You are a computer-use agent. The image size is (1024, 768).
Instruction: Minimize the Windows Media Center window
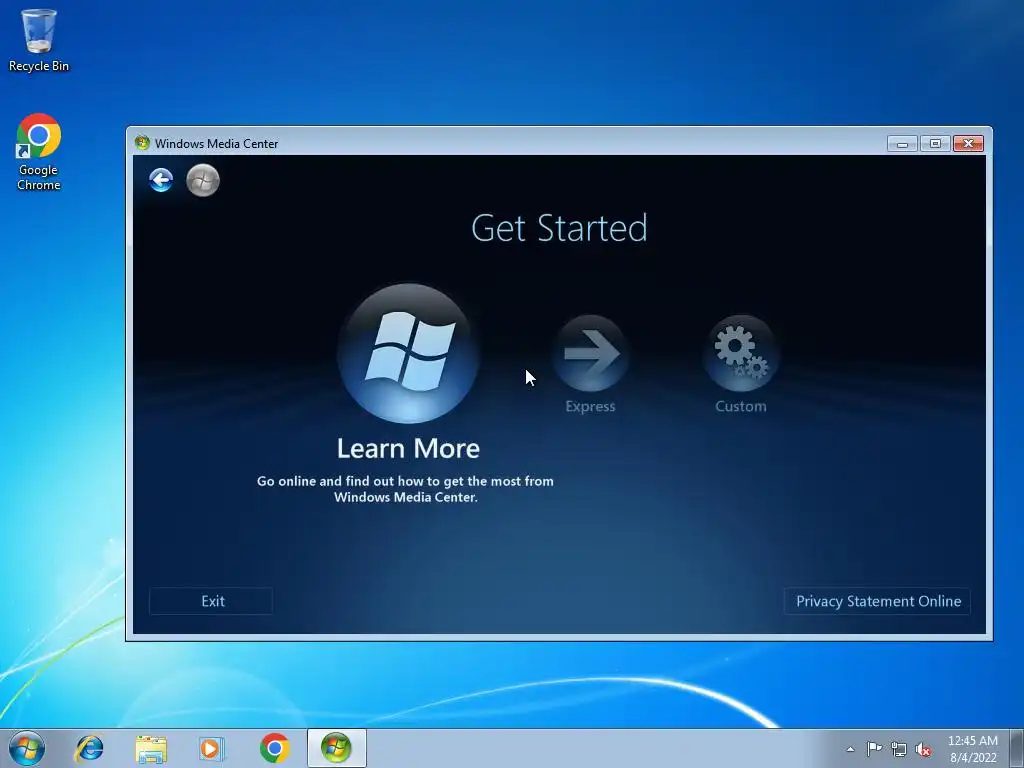pyautogui.click(x=903, y=144)
